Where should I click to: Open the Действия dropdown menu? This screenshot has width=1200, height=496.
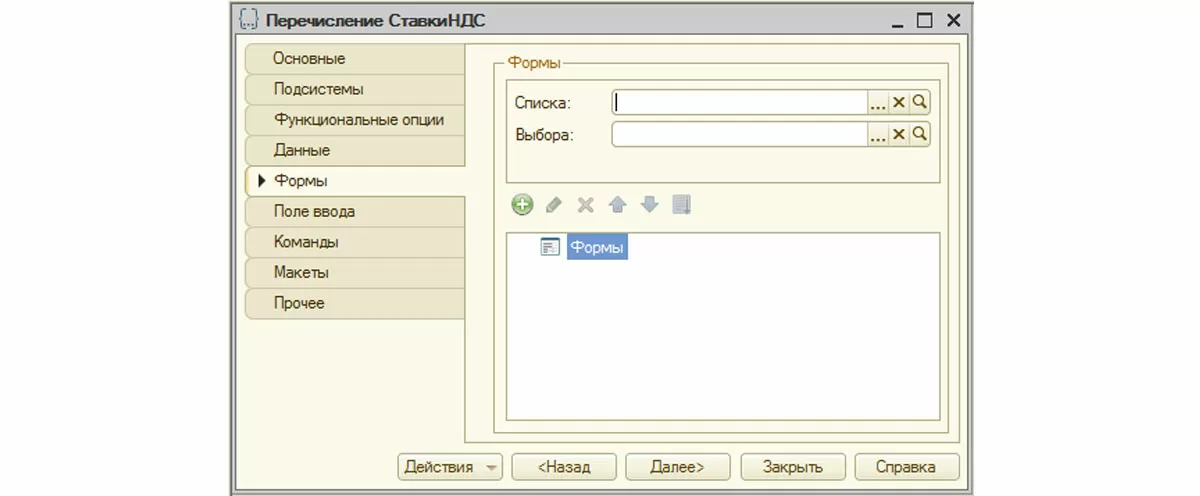pyautogui.click(x=449, y=467)
